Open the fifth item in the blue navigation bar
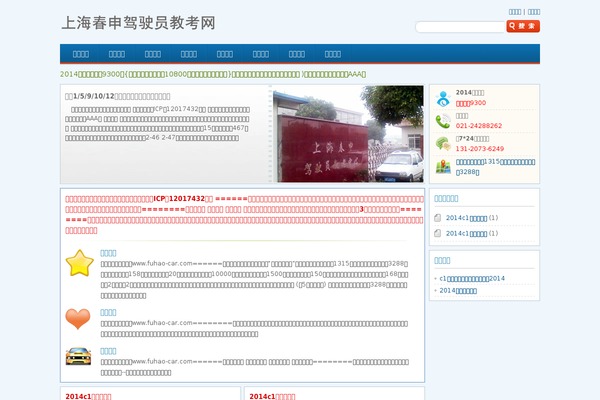The height and width of the screenshot is (400, 600). (225, 54)
